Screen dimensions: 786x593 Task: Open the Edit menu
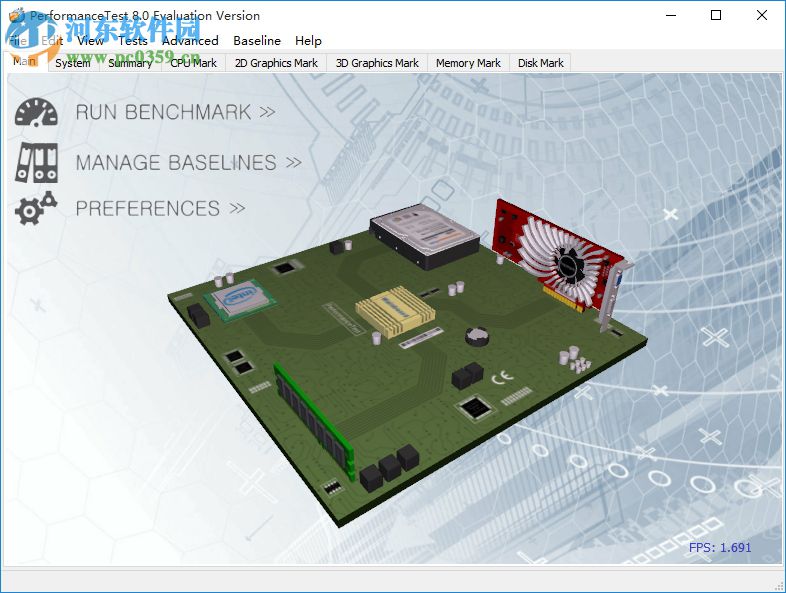pos(52,41)
